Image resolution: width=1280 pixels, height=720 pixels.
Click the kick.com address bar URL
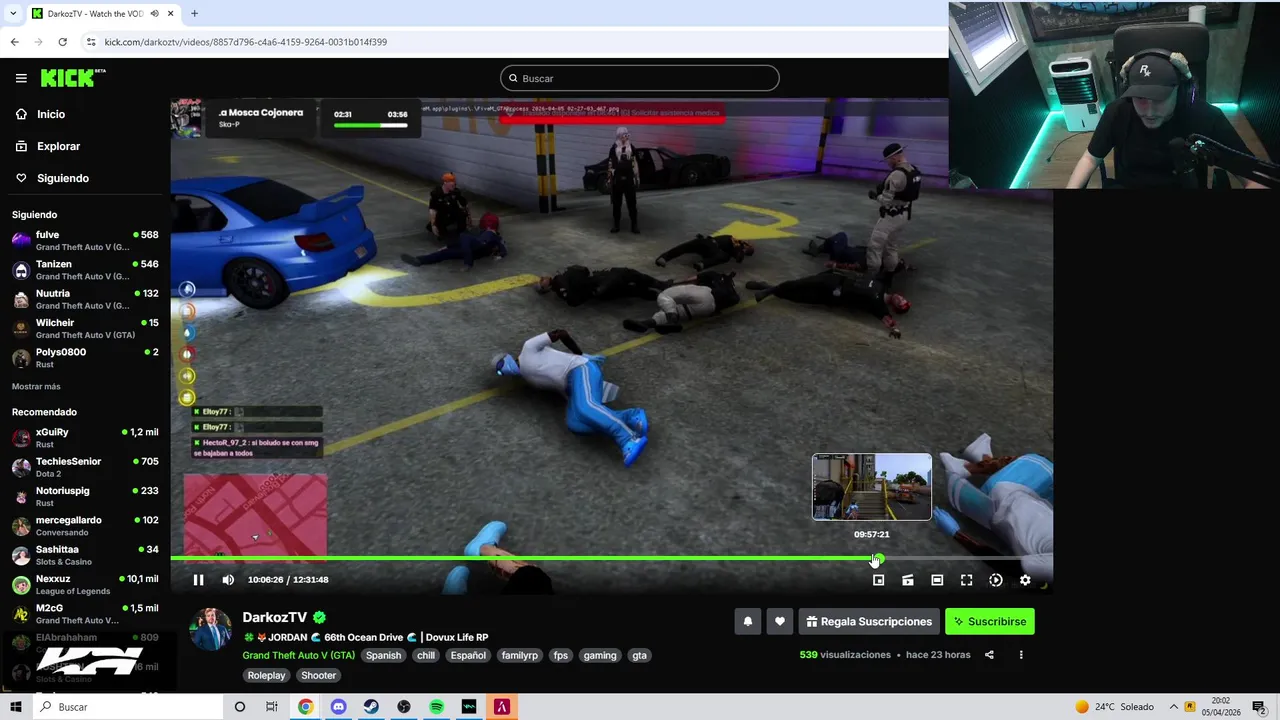click(246, 42)
